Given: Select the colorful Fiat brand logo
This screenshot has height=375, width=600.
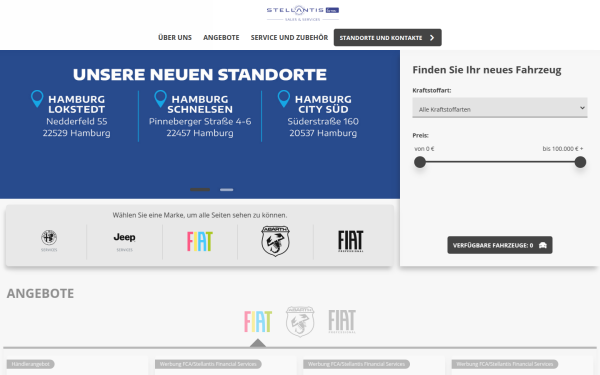Looking at the screenshot, I should click(200, 241).
